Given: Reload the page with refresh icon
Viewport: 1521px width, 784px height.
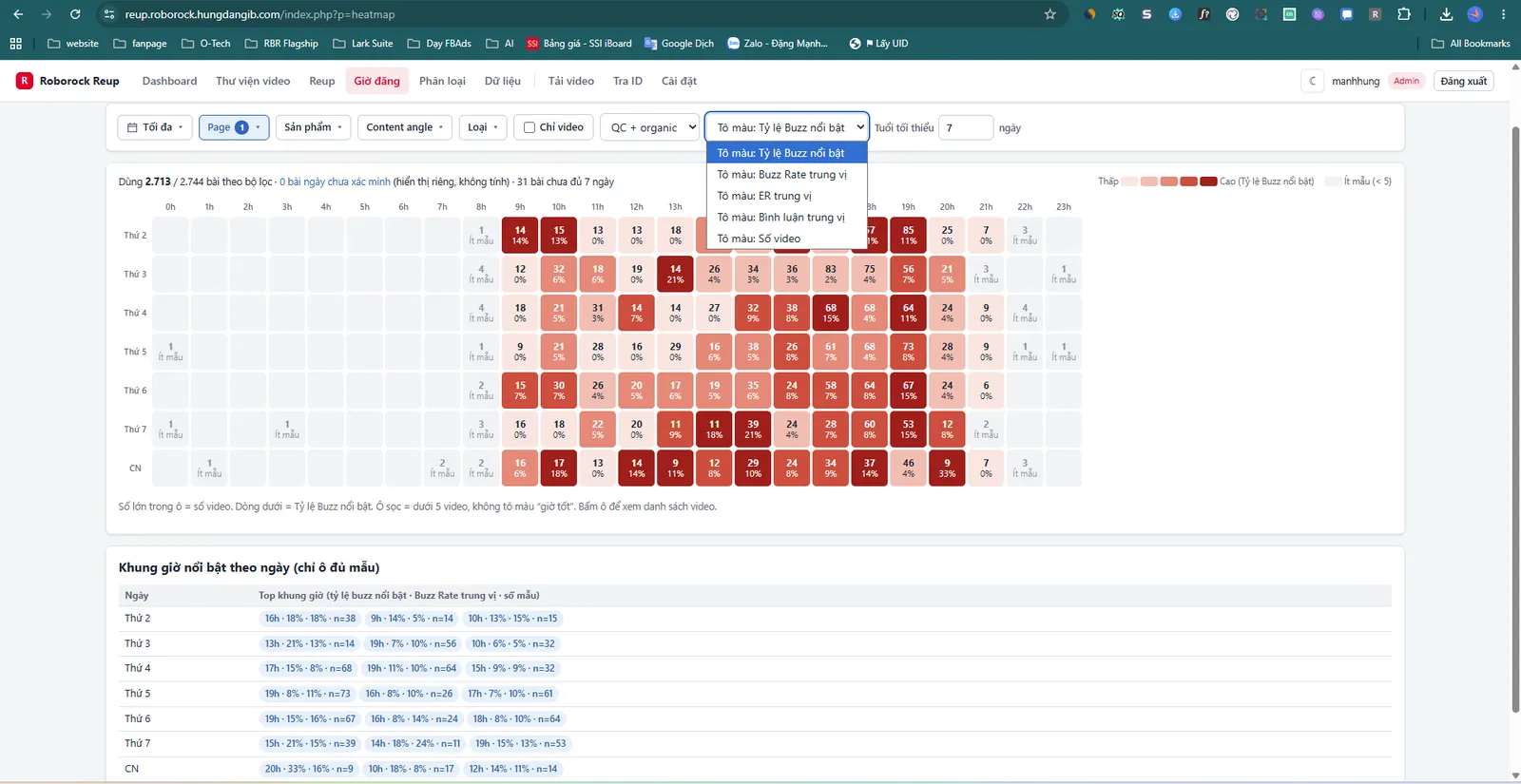Looking at the screenshot, I should tap(75, 14).
